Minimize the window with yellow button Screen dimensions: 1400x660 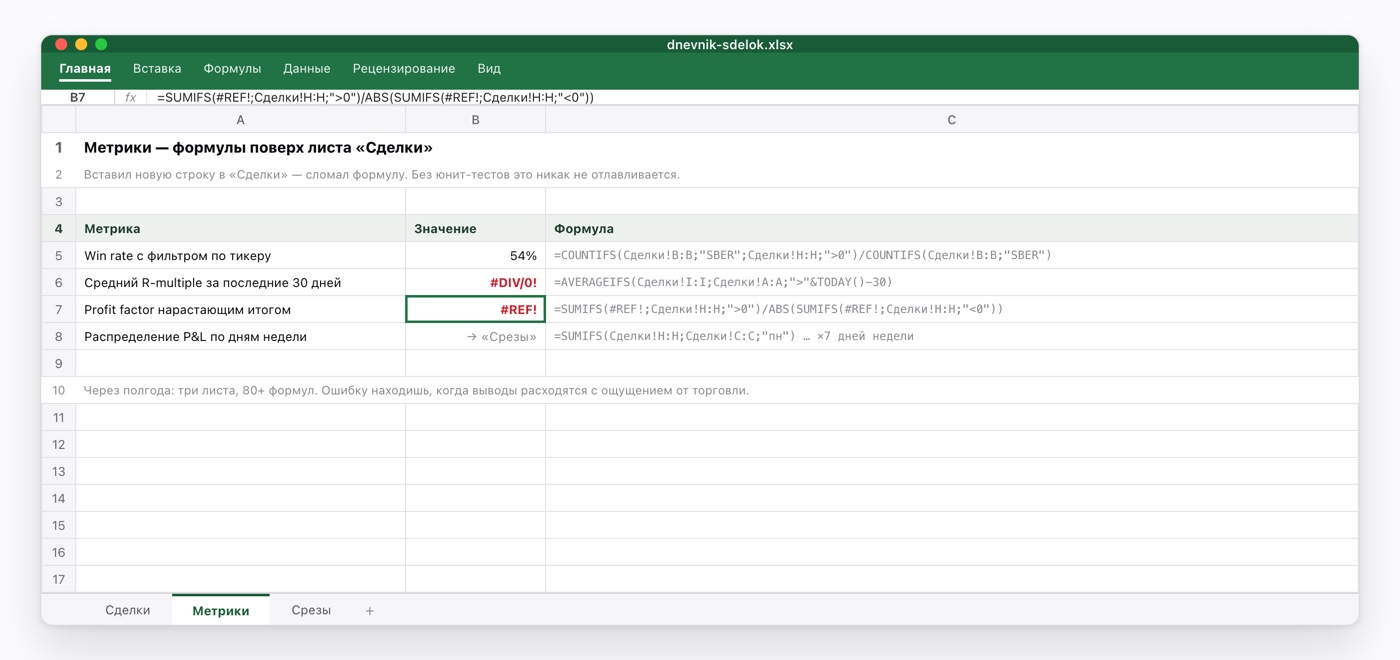point(81,44)
